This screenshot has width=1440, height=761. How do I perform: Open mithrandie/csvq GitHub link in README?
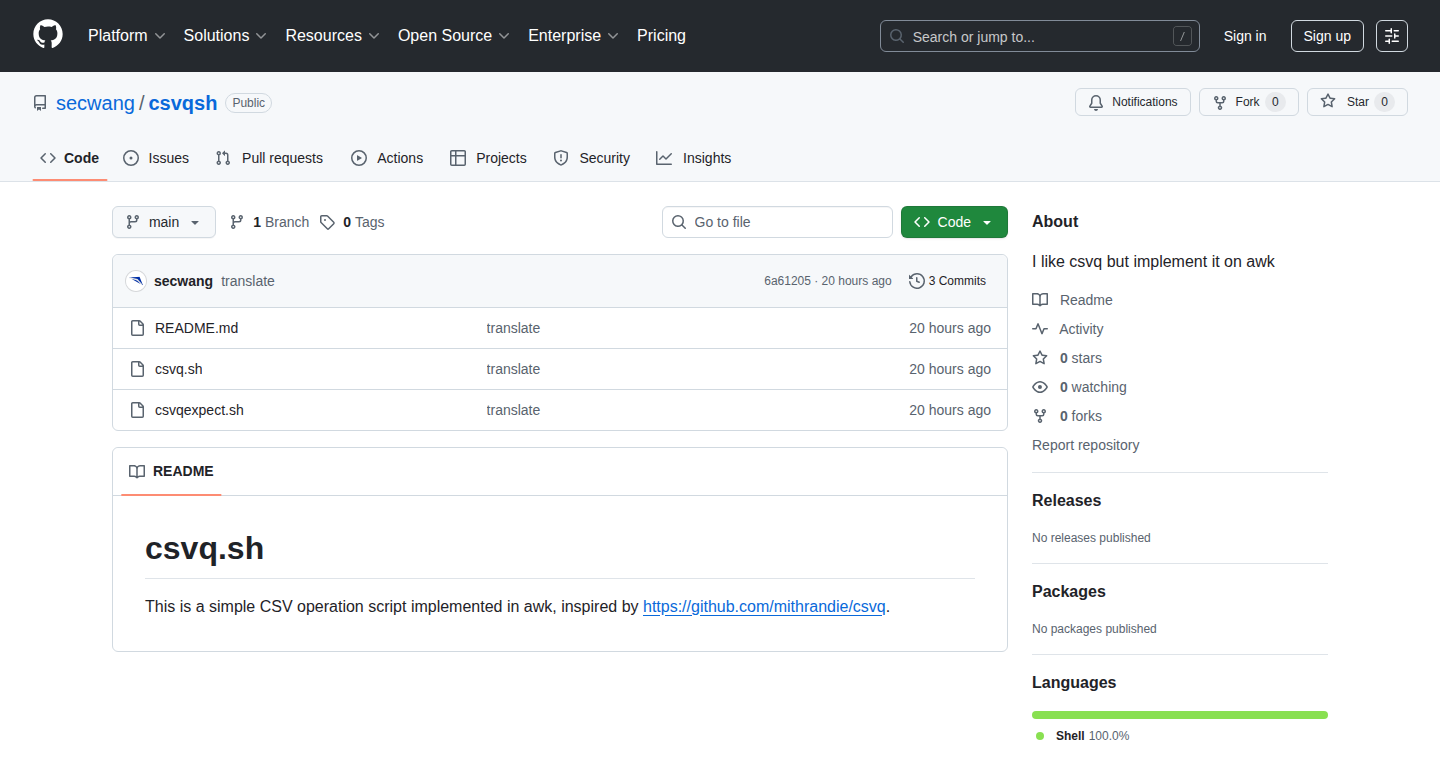point(764,606)
